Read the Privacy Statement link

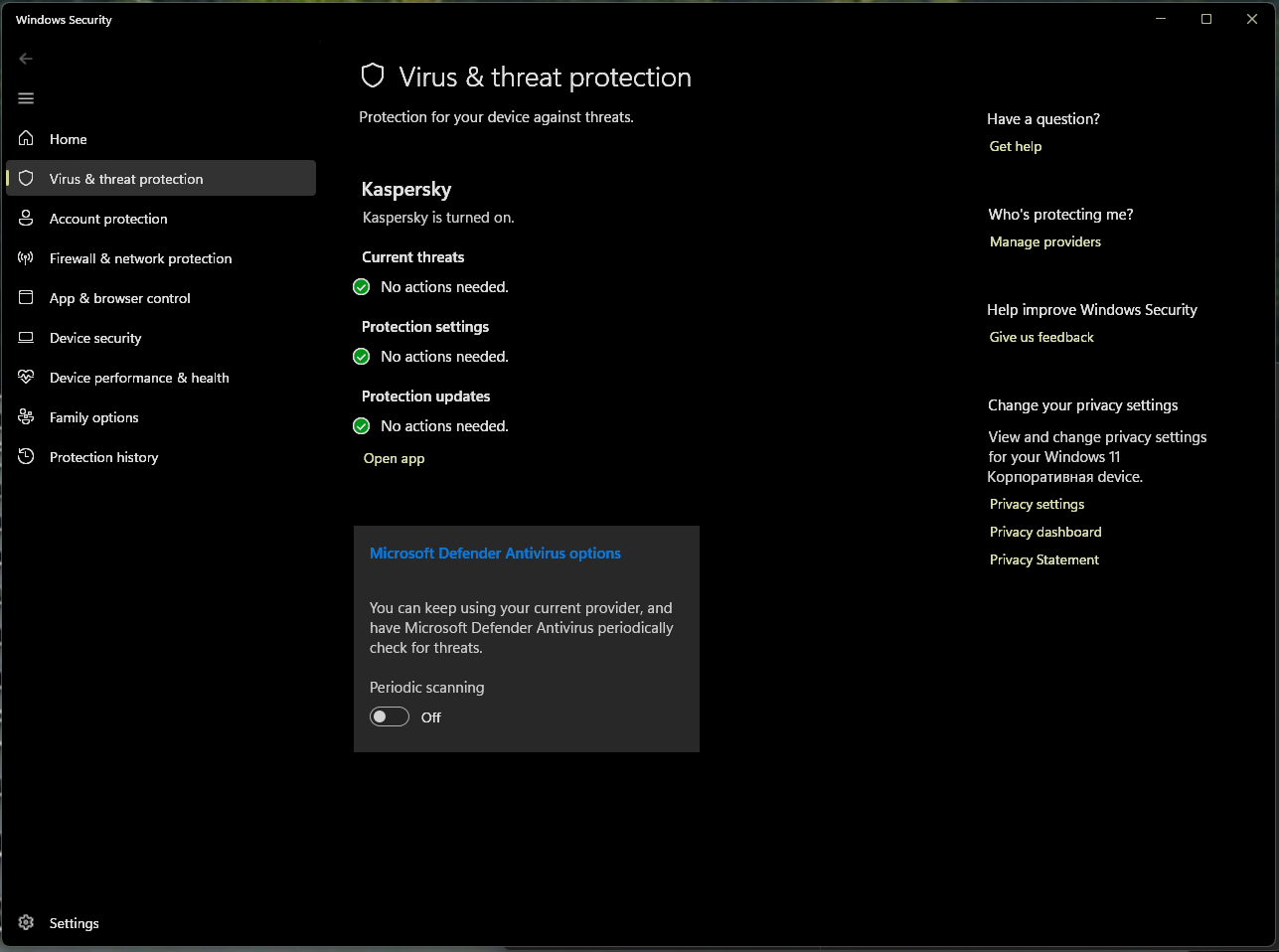[x=1044, y=559]
